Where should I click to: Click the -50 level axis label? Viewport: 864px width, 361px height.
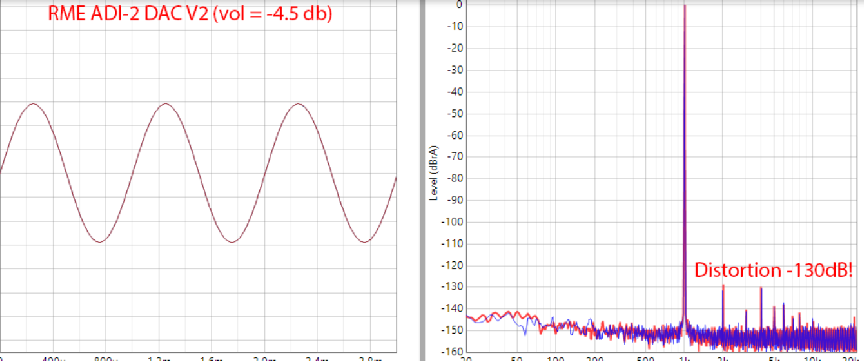455,114
